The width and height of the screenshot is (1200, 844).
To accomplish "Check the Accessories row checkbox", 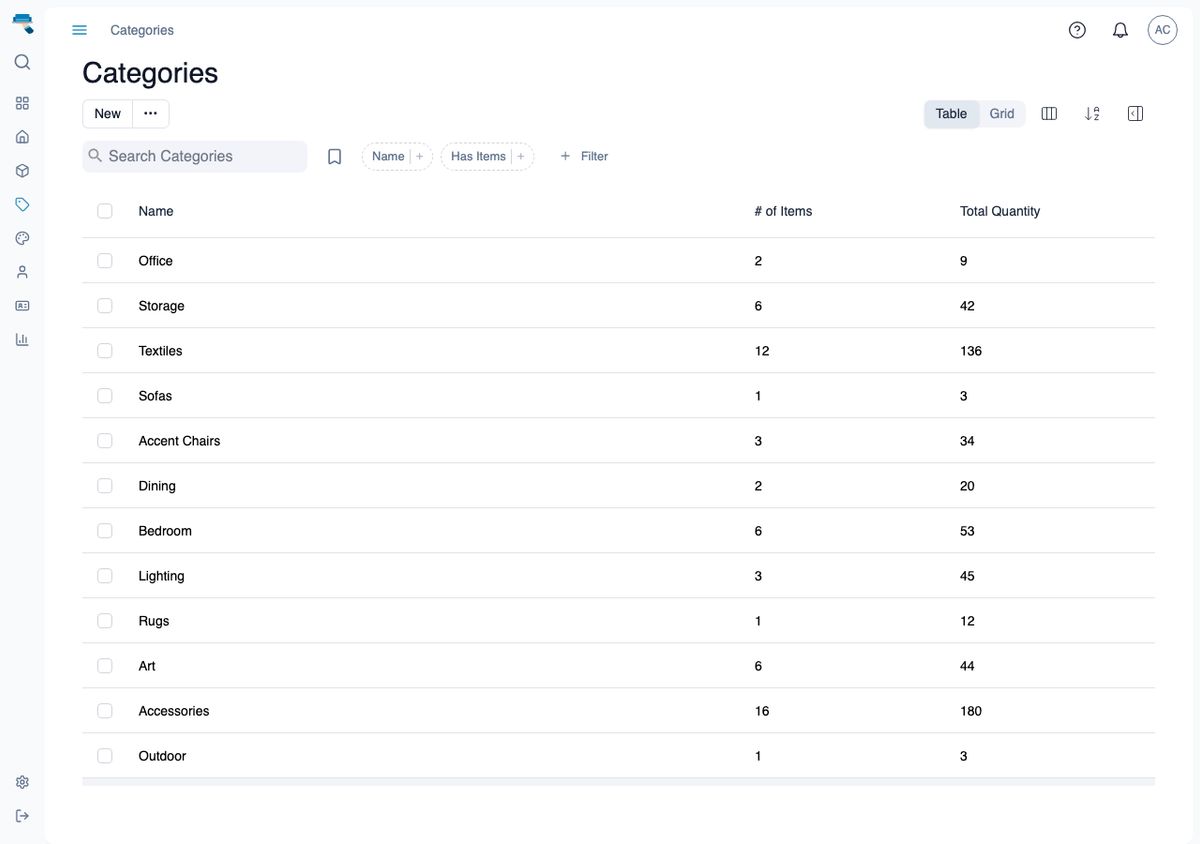I will click(105, 711).
